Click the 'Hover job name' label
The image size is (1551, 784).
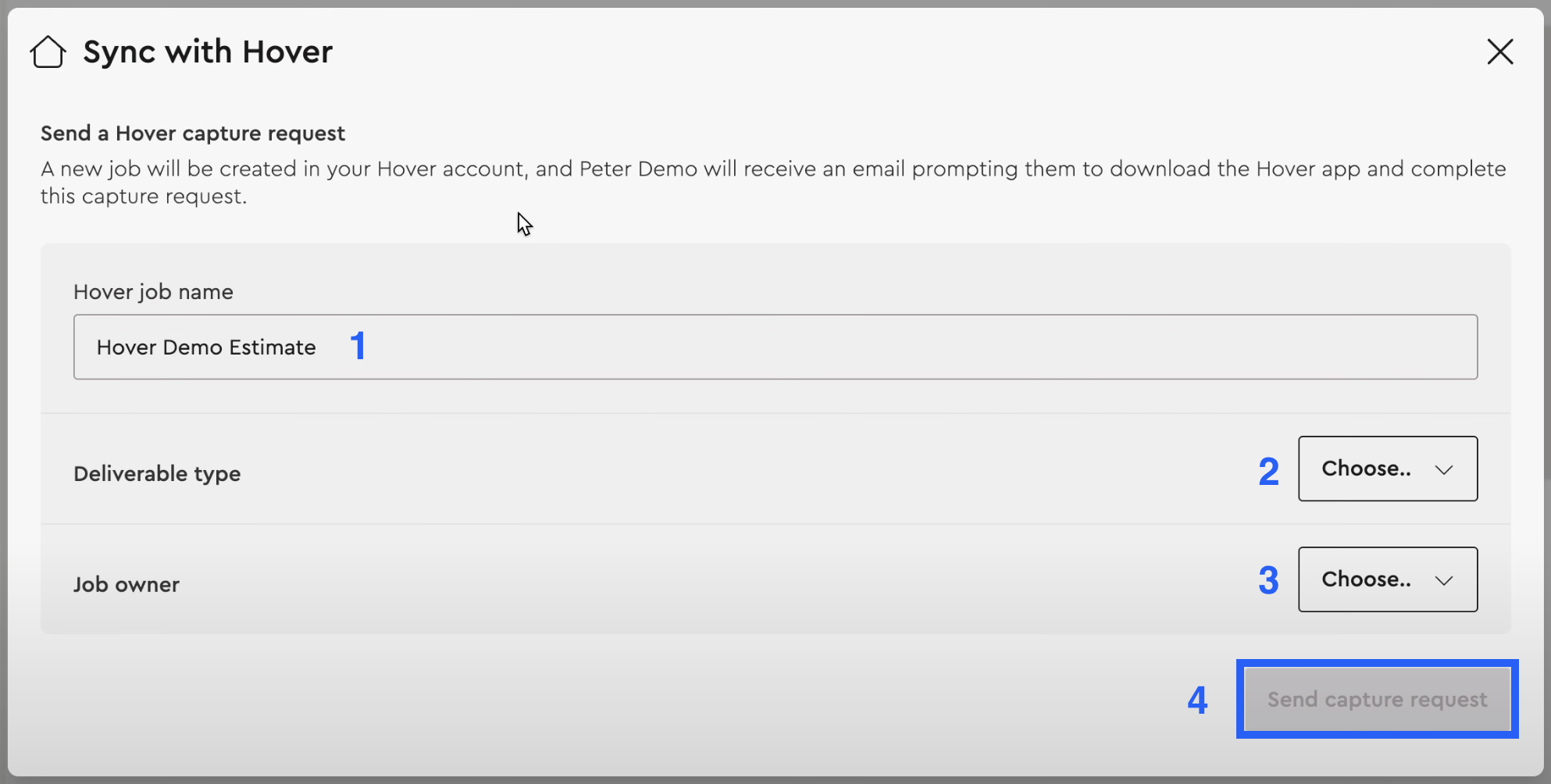(x=153, y=292)
